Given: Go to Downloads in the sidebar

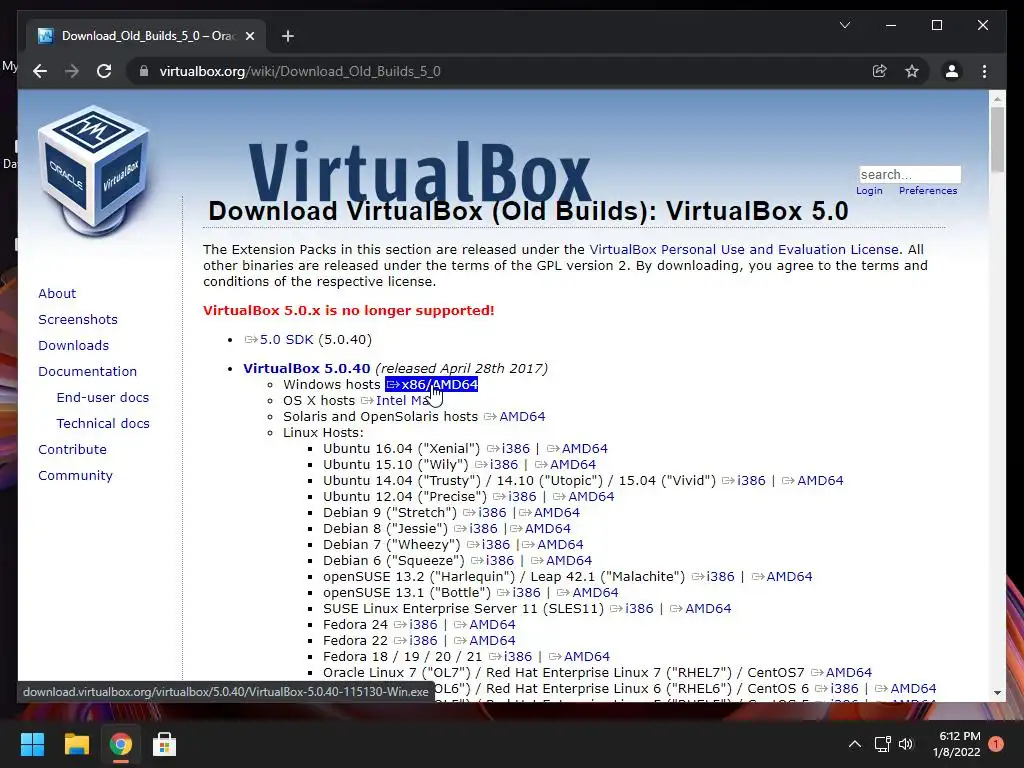Looking at the screenshot, I should pos(73,345).
